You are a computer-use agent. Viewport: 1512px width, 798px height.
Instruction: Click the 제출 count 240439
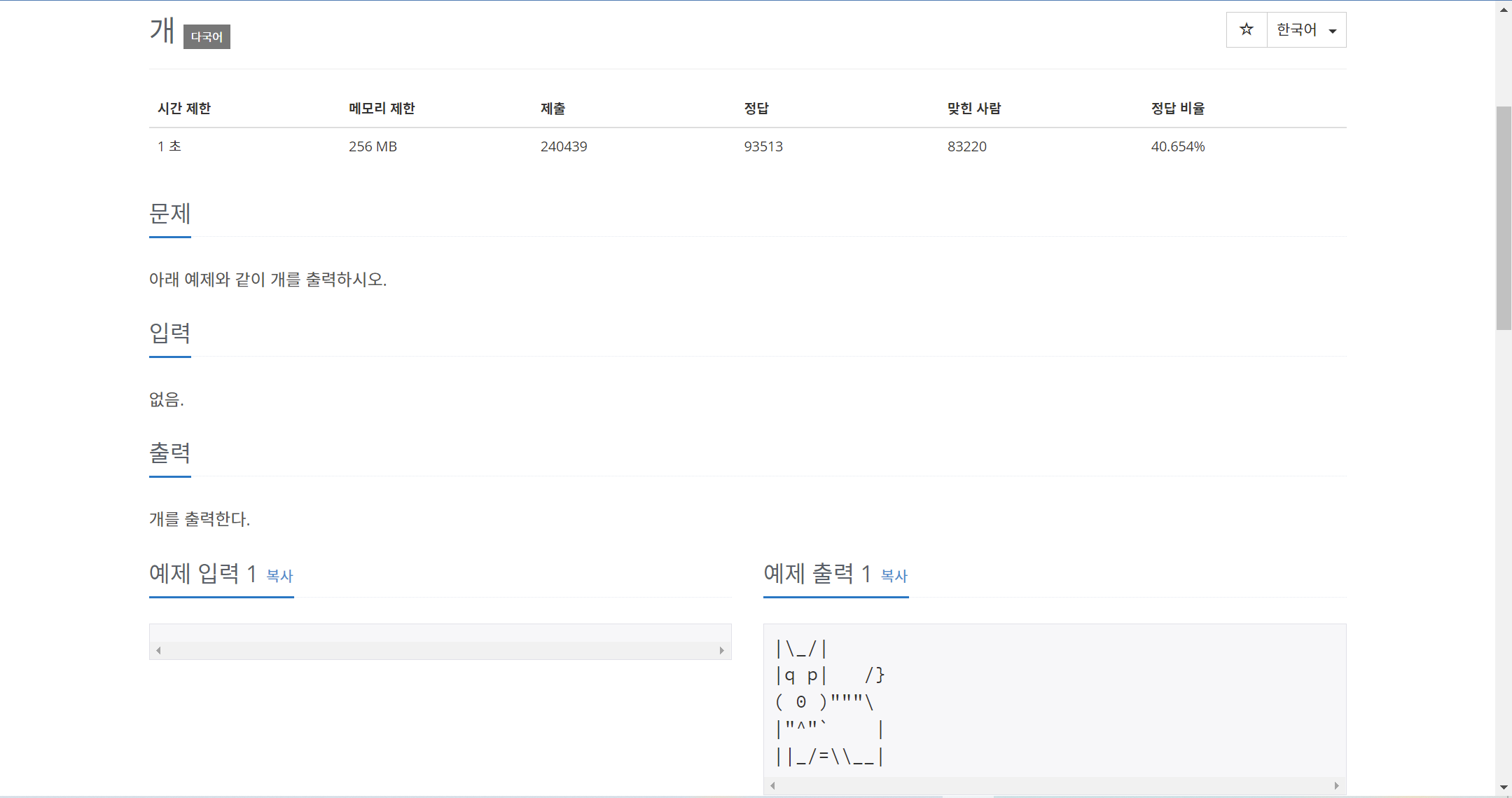tap(563, 146)
